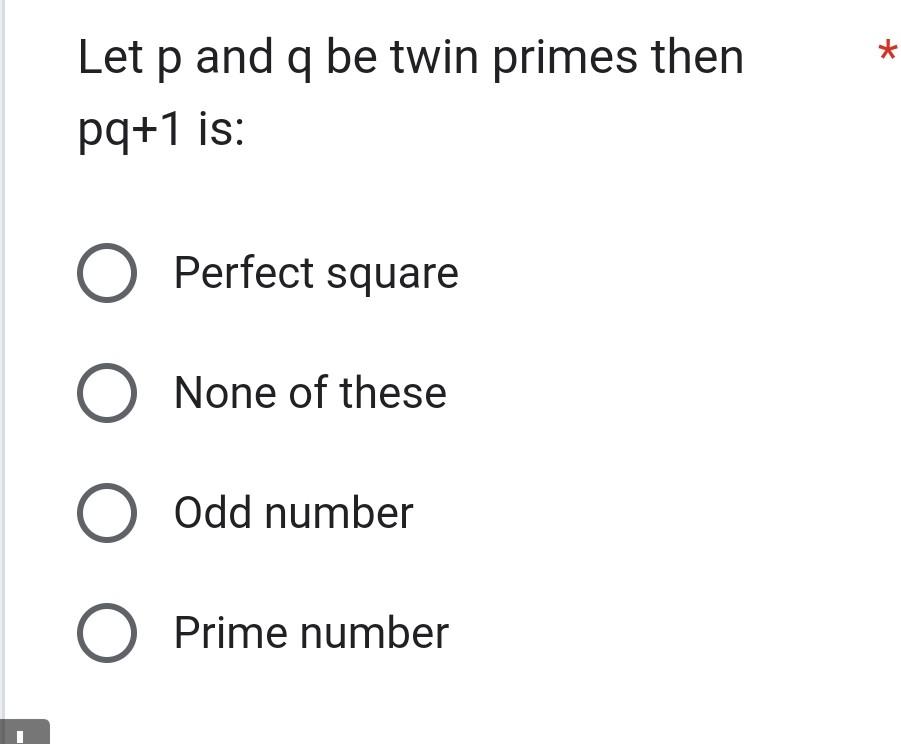The height and width of the screenshot is (744, 901).
Task: Click the circle next to Odd number
Action: pyautogui.click(x=107, y=513)
